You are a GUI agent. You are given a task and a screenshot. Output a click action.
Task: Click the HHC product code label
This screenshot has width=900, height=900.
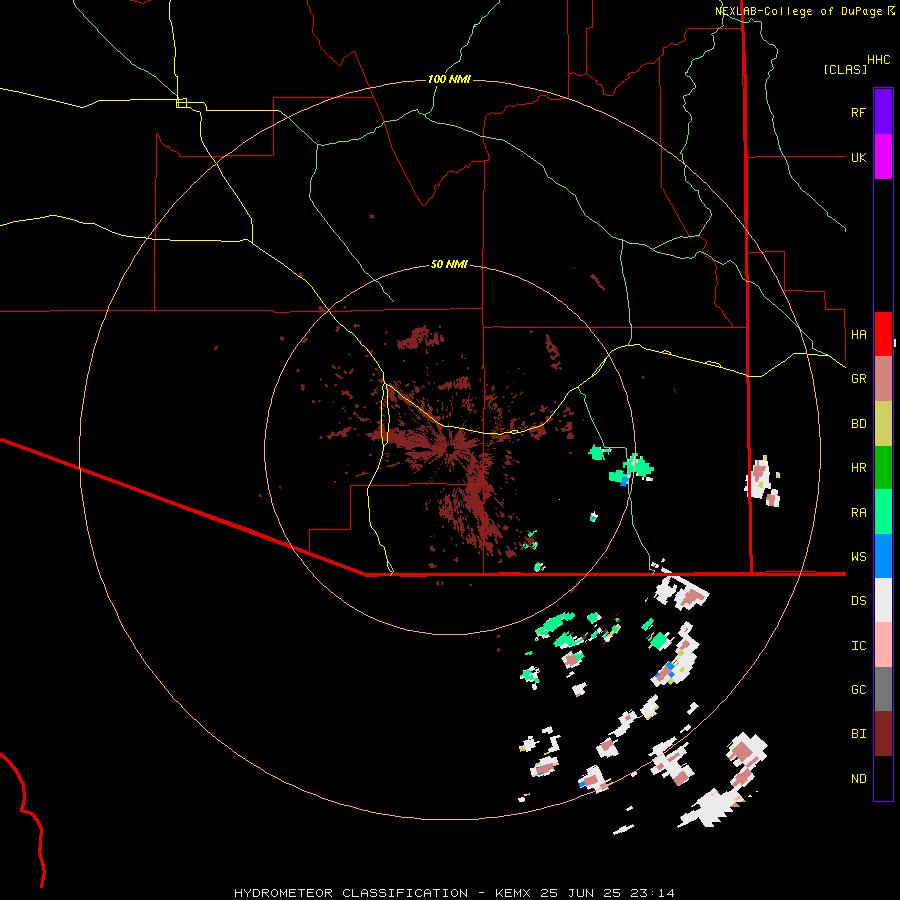pos(878,60)
